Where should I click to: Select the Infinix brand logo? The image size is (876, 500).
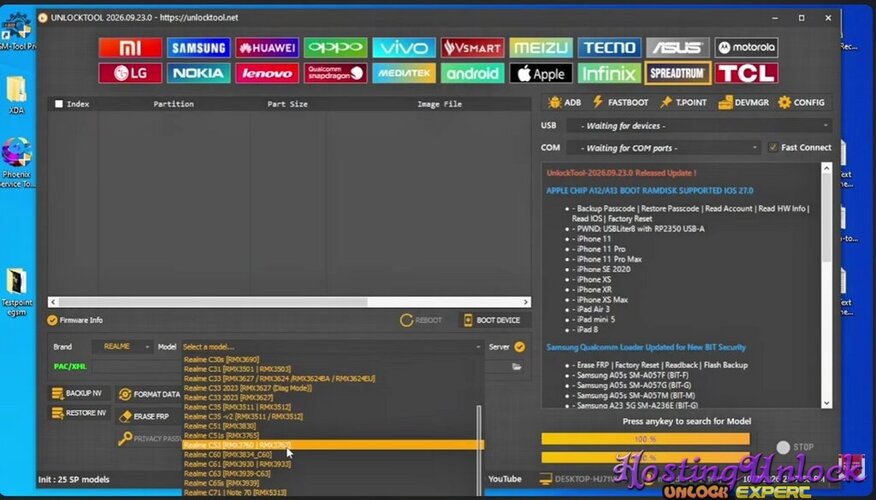pyautogui.click(x=609, y=73)
